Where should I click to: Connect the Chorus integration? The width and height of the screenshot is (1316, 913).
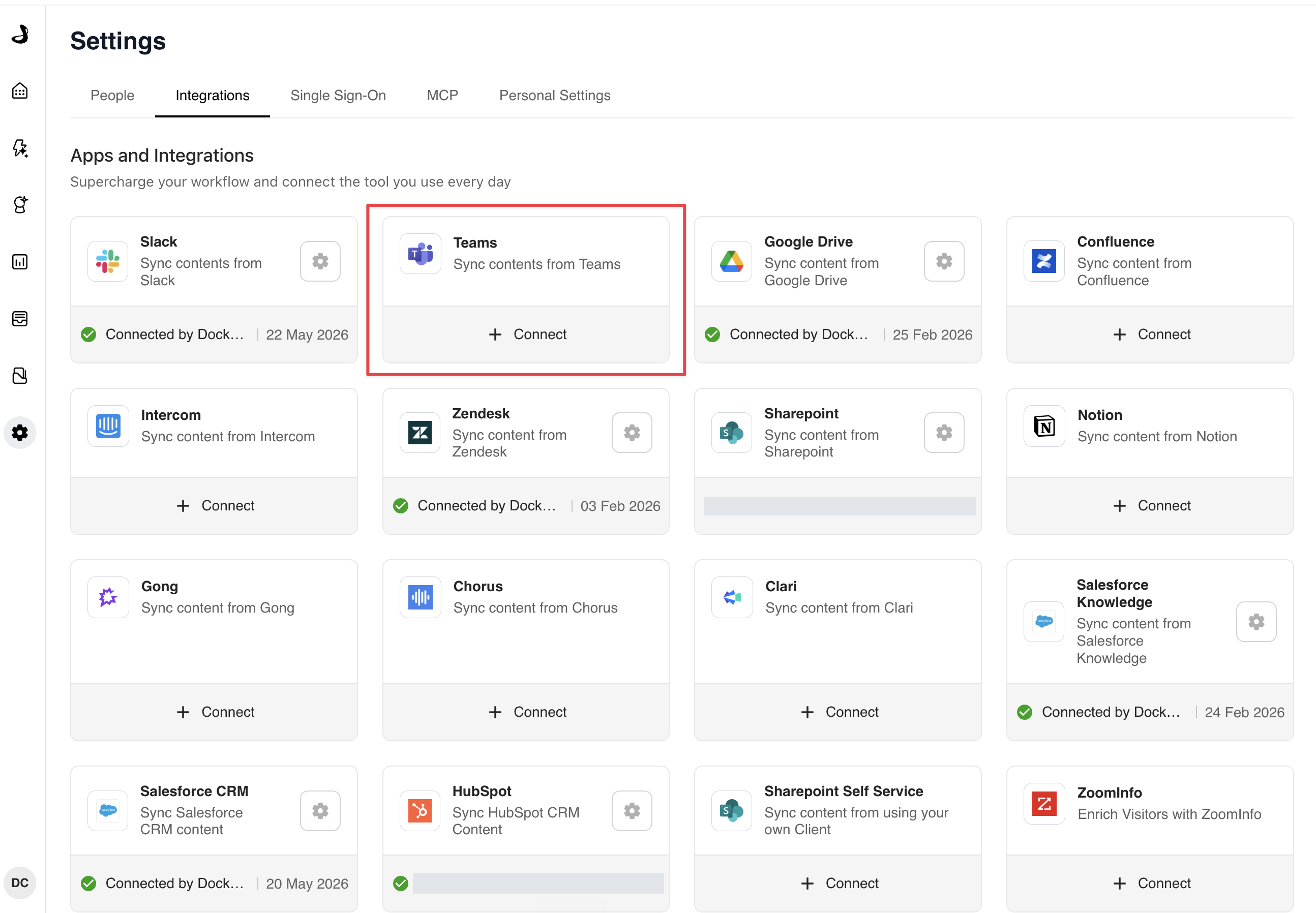coord(526,712)
